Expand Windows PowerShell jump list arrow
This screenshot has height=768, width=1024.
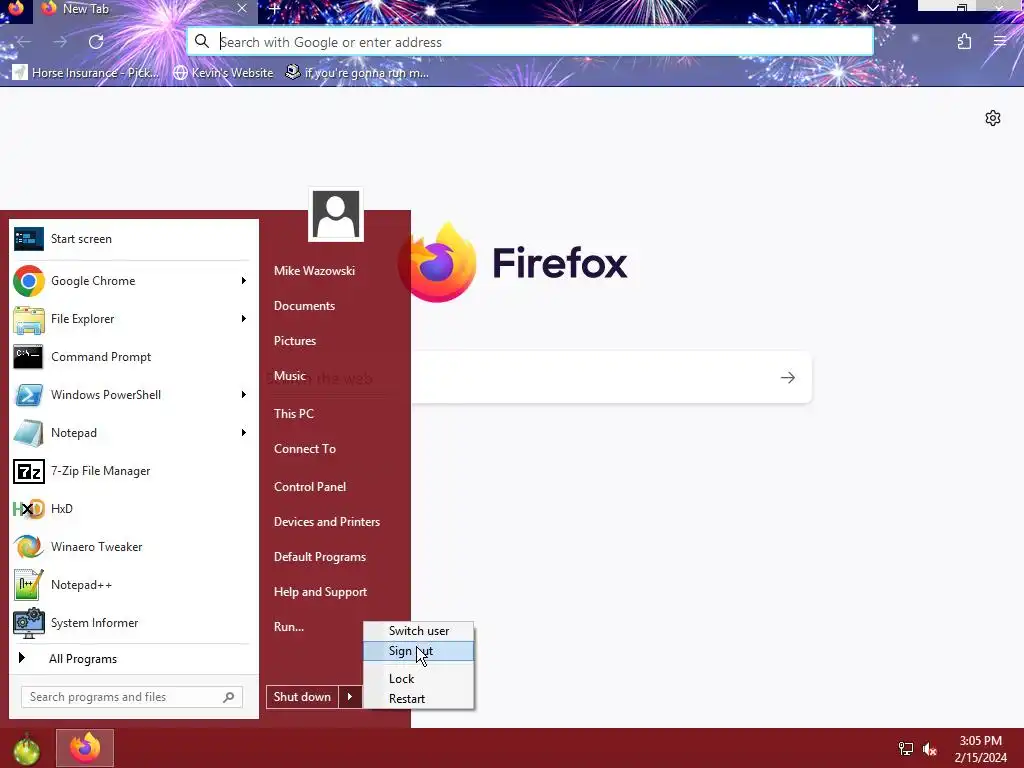coord(244,394)
